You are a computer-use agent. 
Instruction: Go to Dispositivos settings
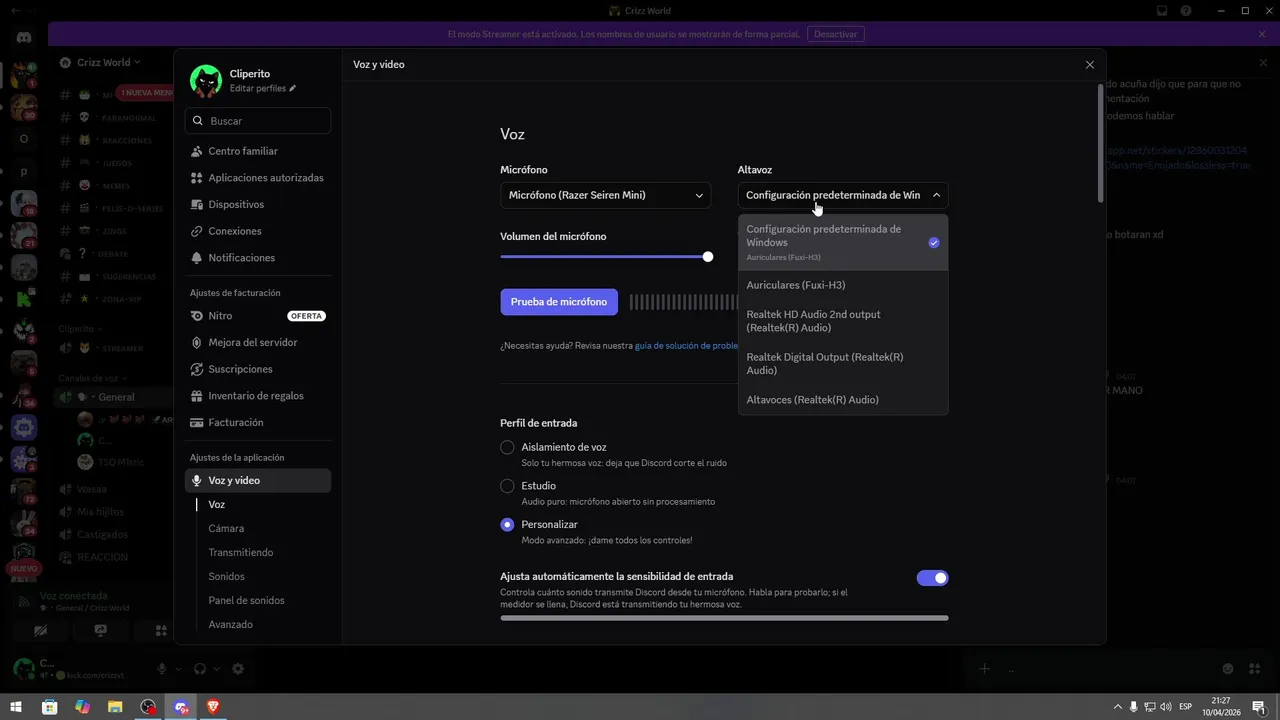258,204
